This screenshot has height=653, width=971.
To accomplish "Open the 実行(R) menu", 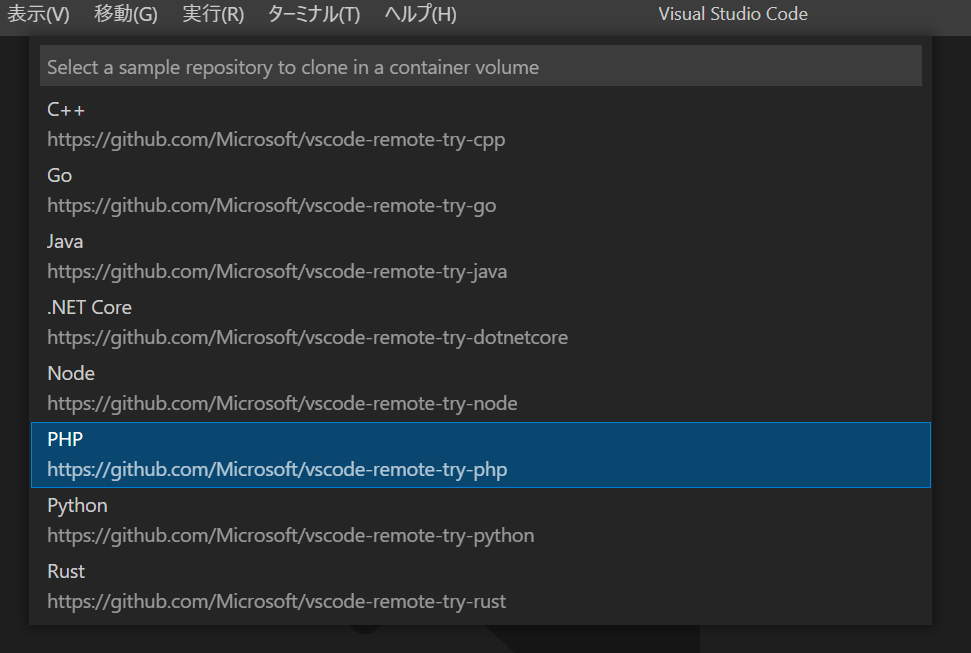I will (213, 14).
